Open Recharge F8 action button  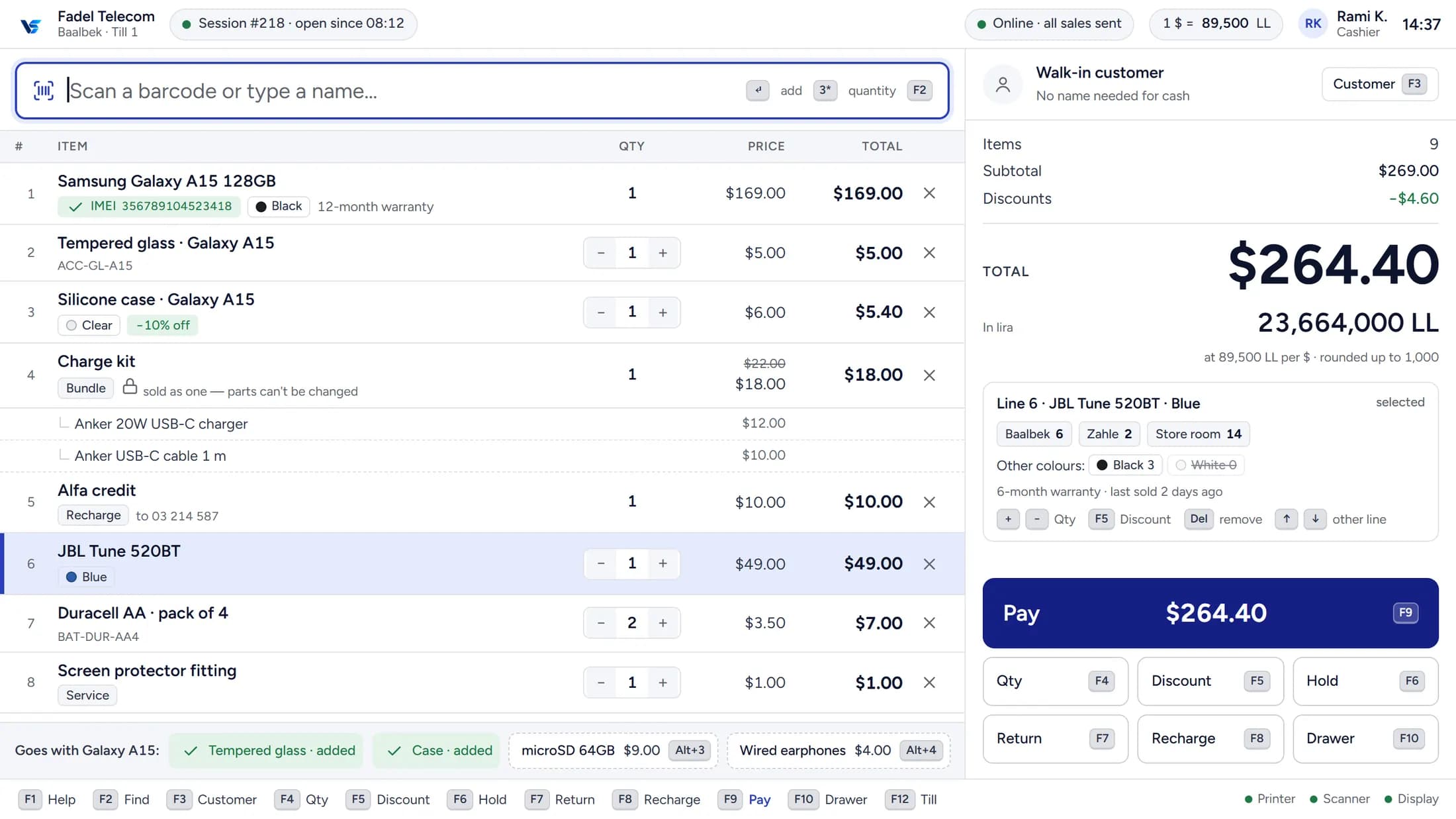click(x=1210, y=739)
